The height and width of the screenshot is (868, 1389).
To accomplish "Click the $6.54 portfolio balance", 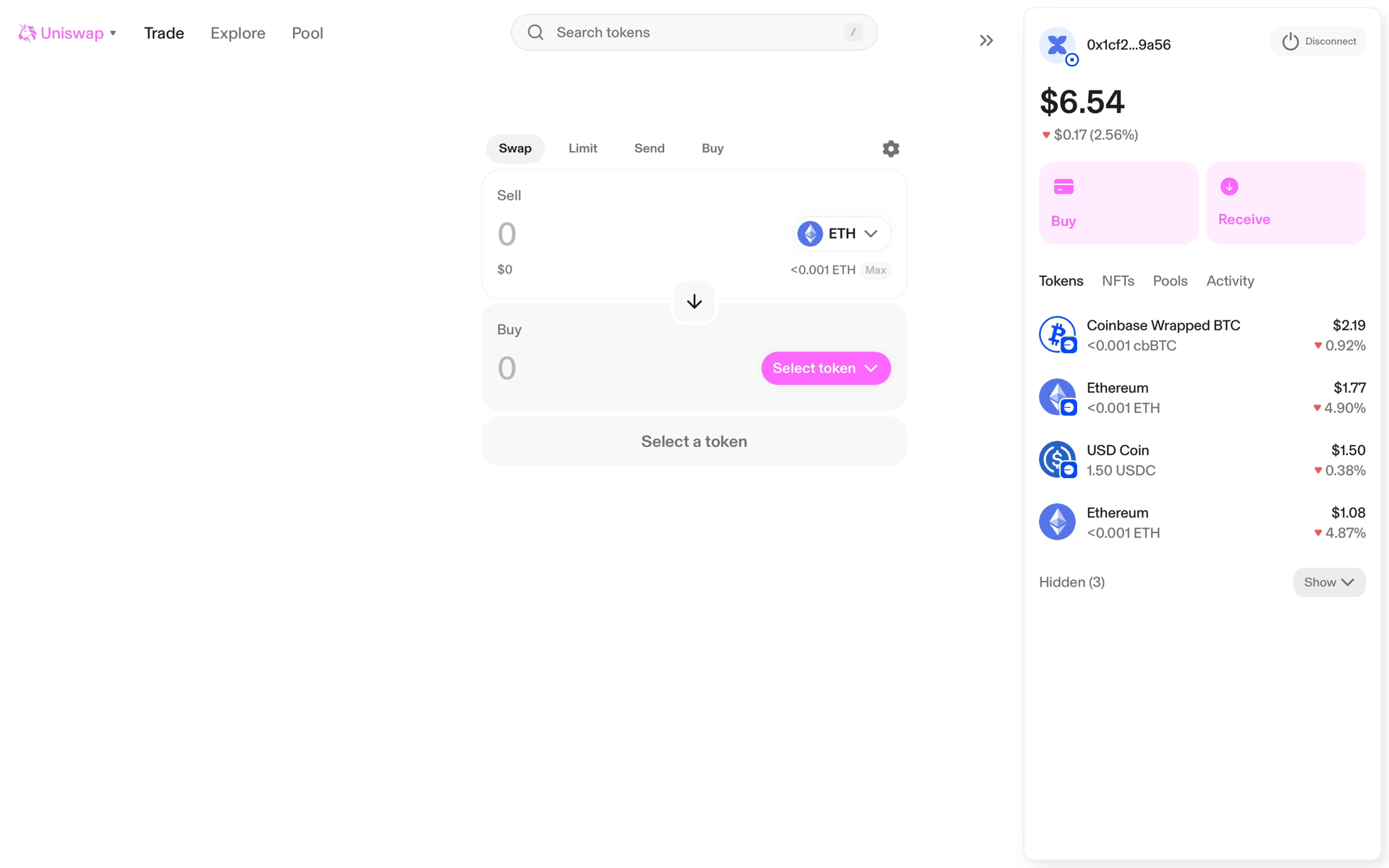I will pyautogui.click(x=1082, y=101).
